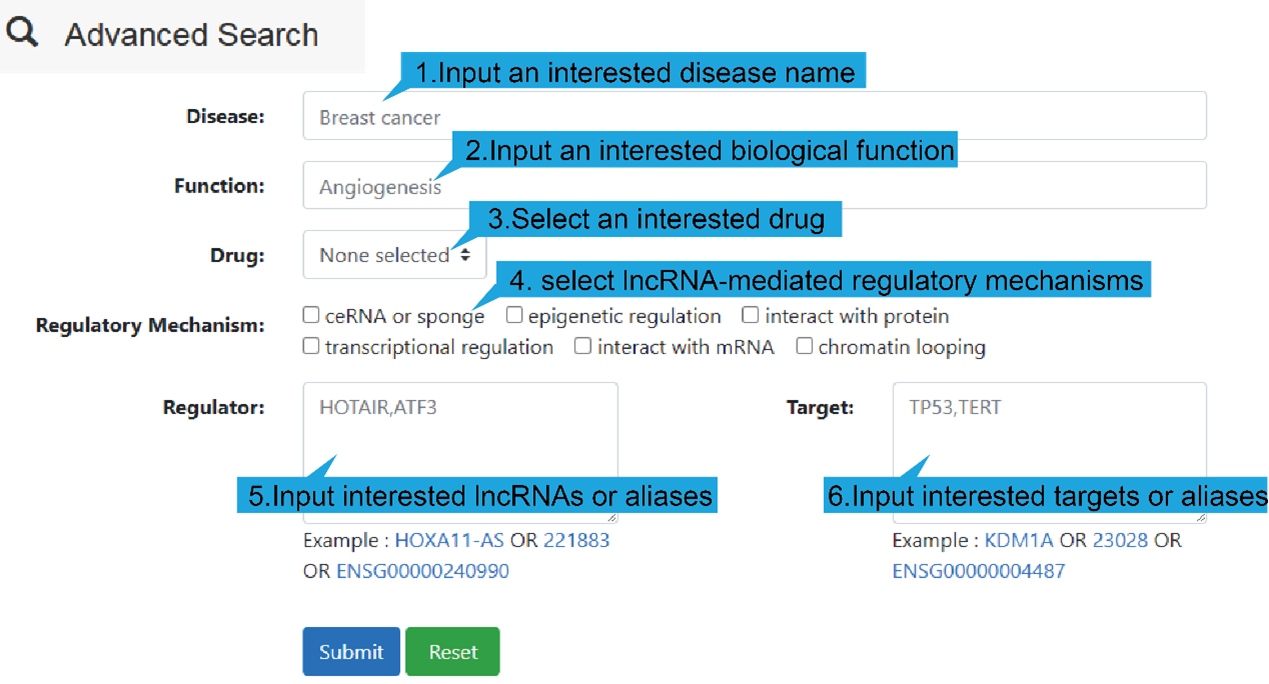Click the Target text area
The width and height of the screenshot is (1269, 684).
pos(1048,430)
